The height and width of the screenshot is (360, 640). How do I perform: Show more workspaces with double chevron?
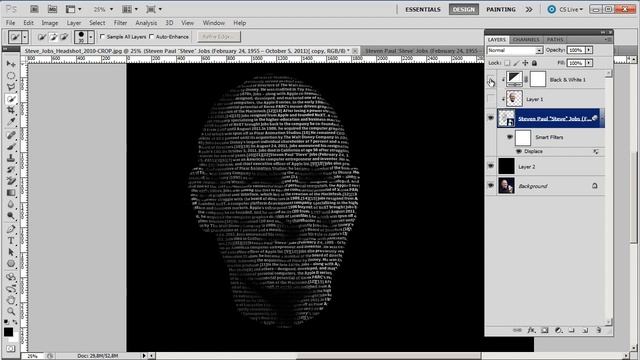tap(529, 9)
